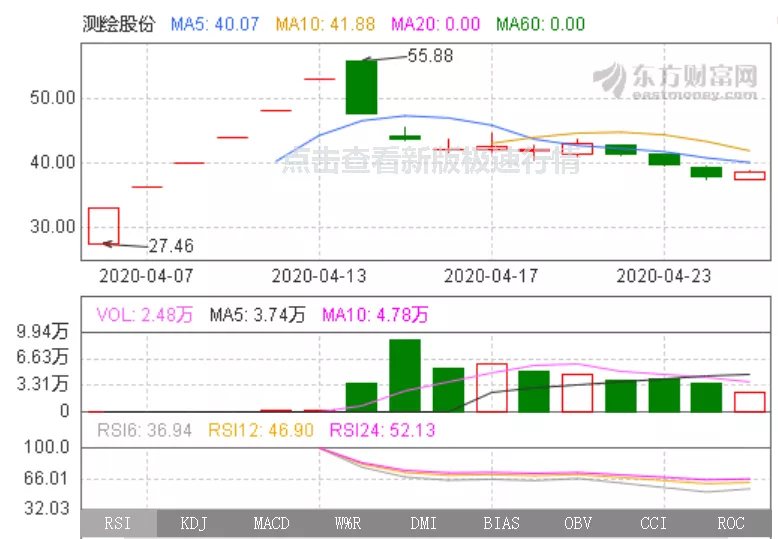Click the 3.31万 volume axis label
Image resolution: width=778 pixels, height=539 pixels.
tap(42, 384)
